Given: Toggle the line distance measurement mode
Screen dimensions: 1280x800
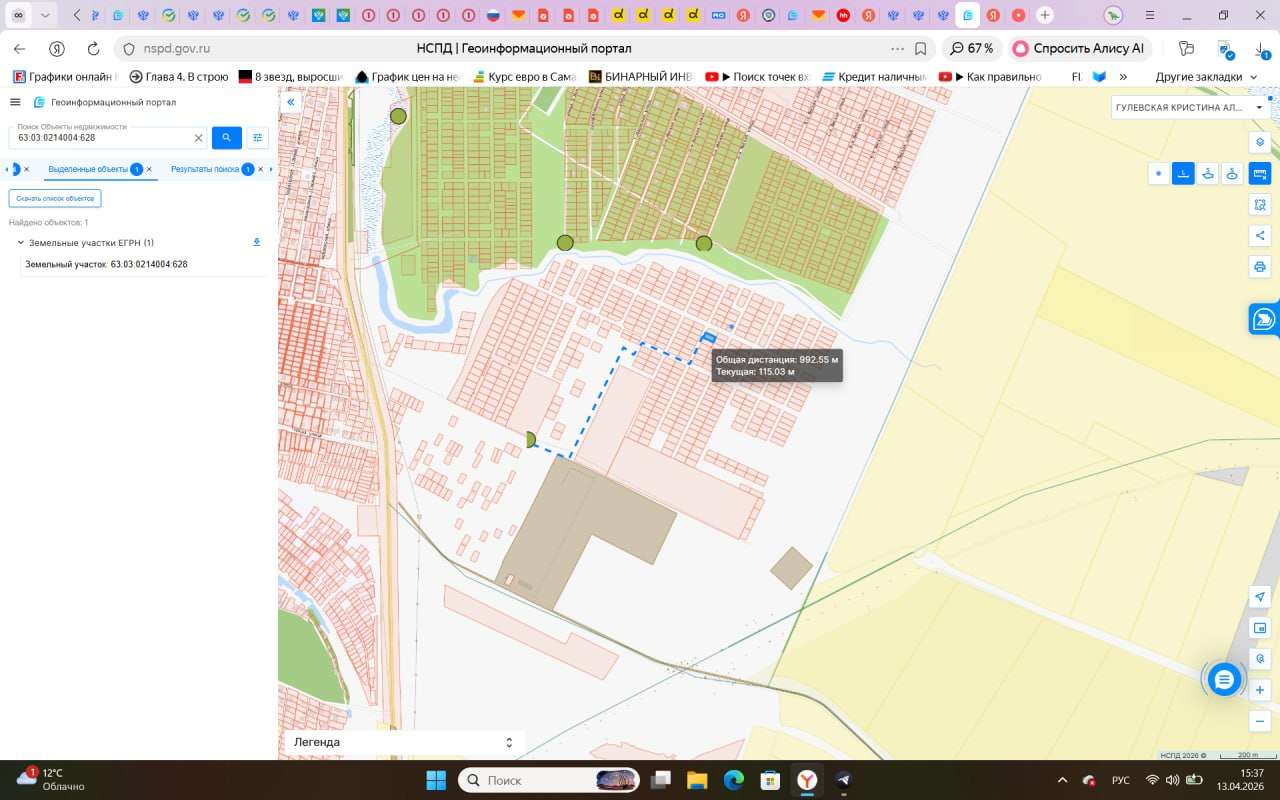Looking at the screenshot, I should tap(1183, 174).
